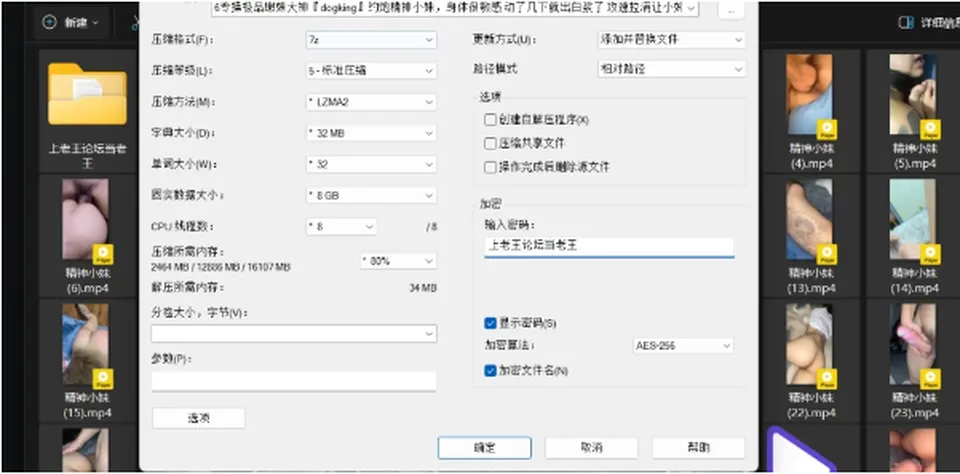This screenshot has width=960, height=474.
Task: Tick 操作完成后删除源文件 checkbox
Action: (490, 167)
